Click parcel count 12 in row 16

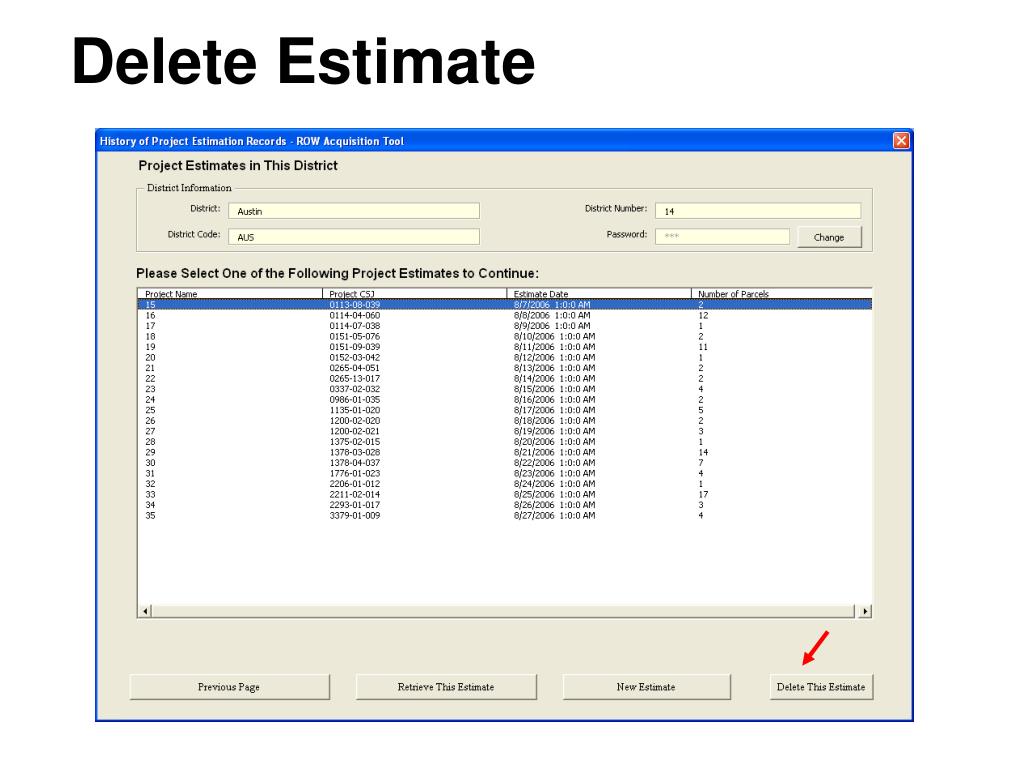point(703,315)
